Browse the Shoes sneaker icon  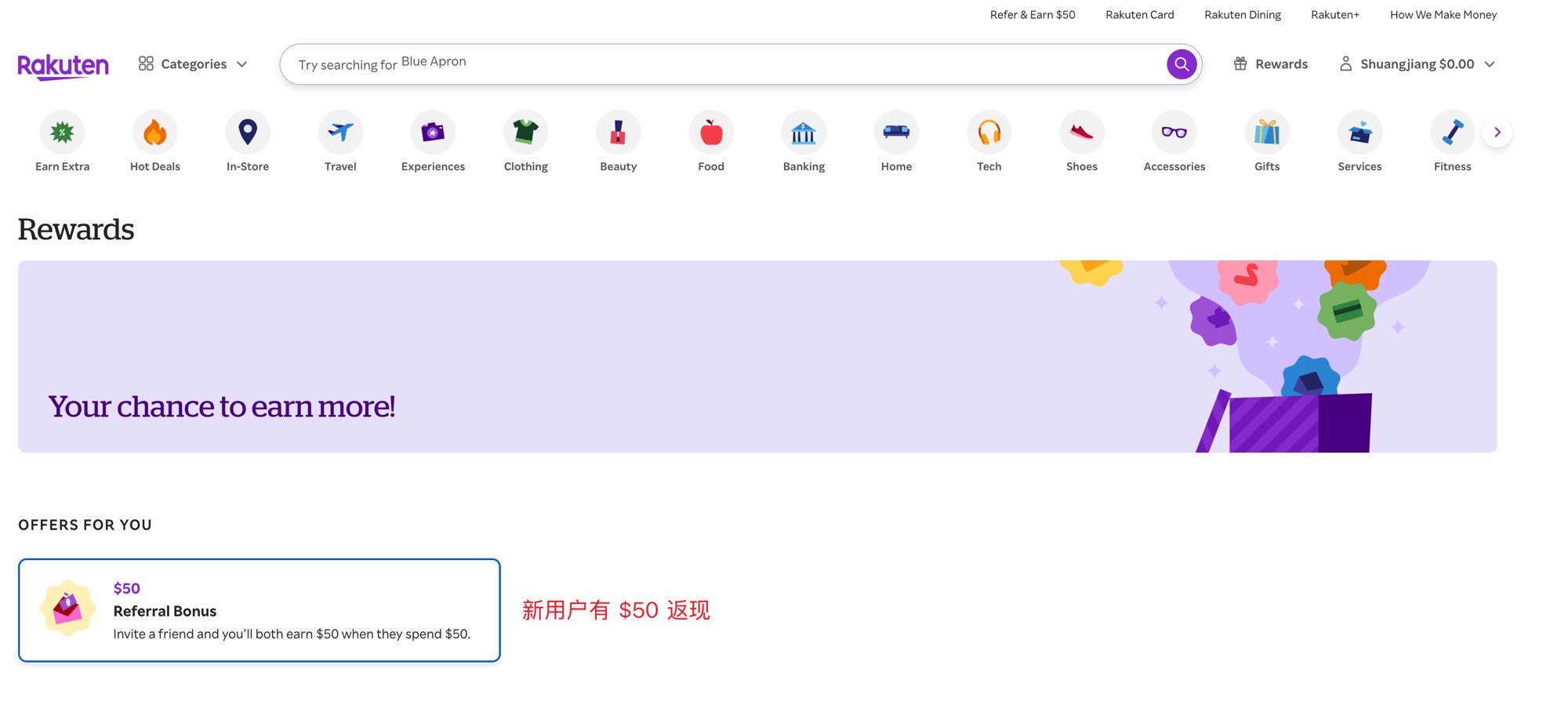[x=1082, y=133]
